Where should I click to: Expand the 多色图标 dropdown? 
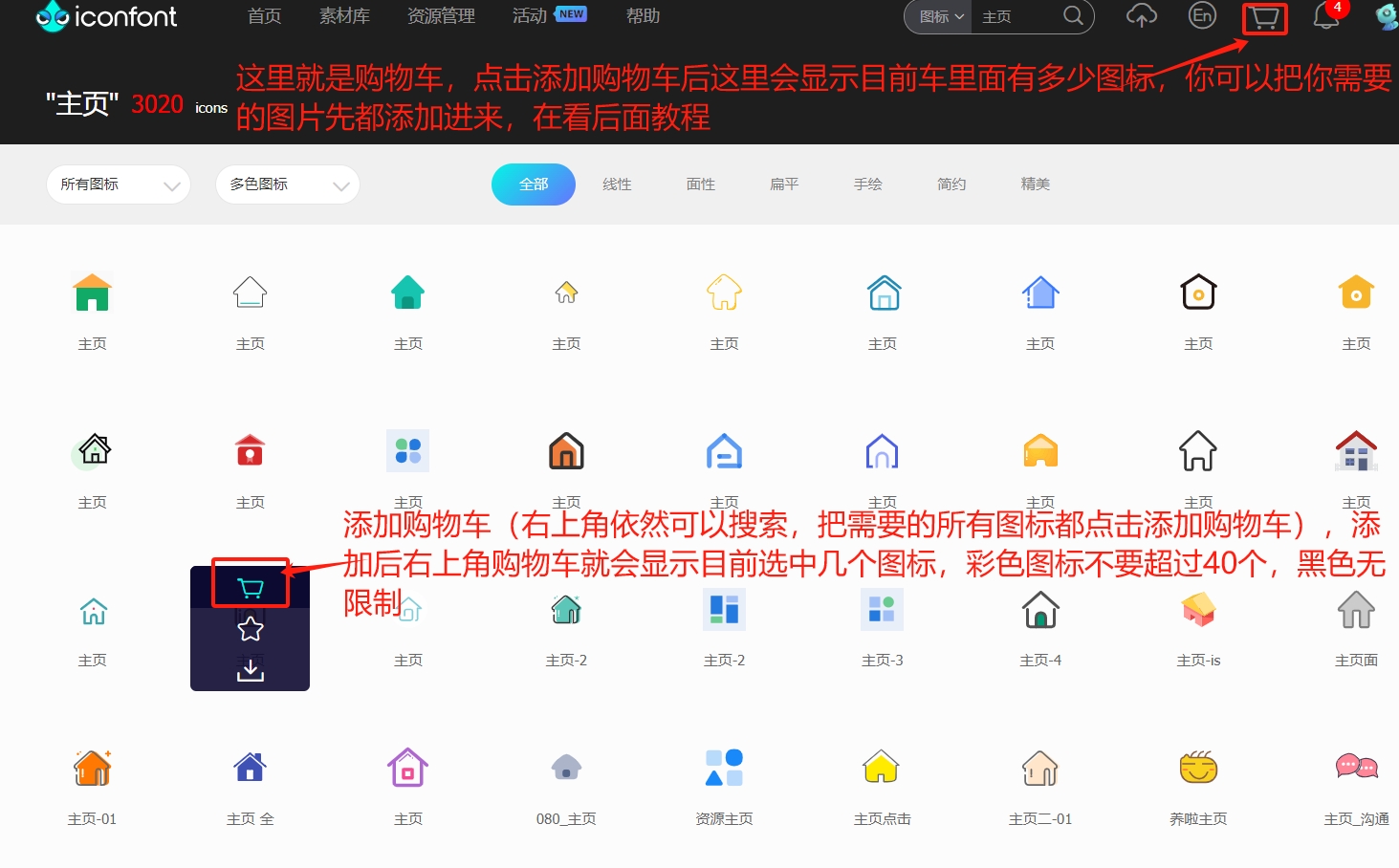tap(286, 184)
